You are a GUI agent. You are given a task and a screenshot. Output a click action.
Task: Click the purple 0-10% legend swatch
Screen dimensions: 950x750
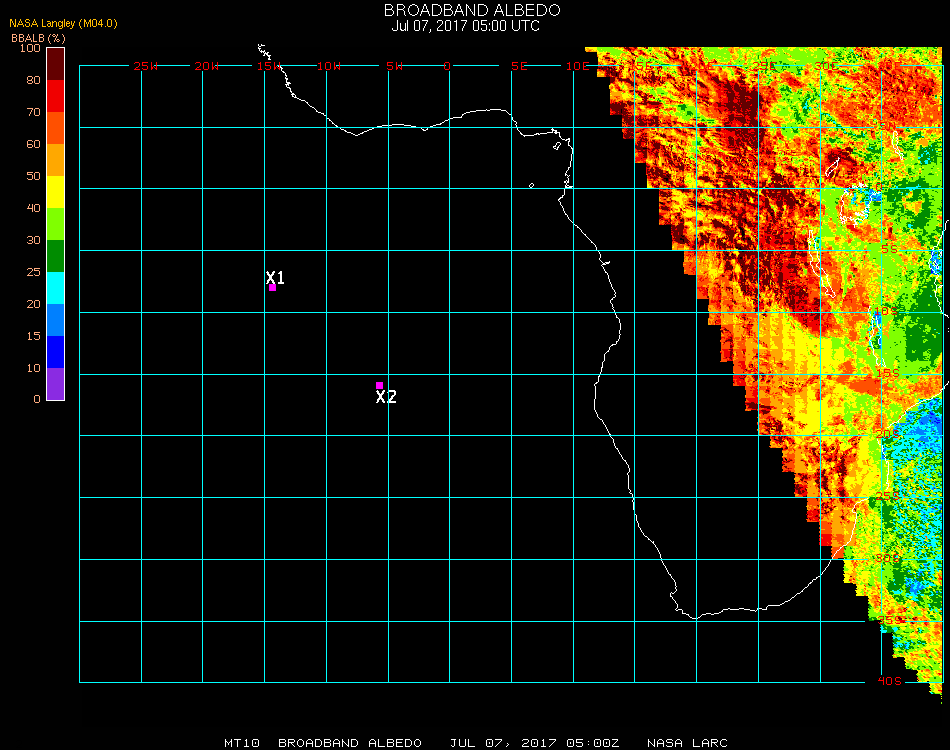[56, 384]
